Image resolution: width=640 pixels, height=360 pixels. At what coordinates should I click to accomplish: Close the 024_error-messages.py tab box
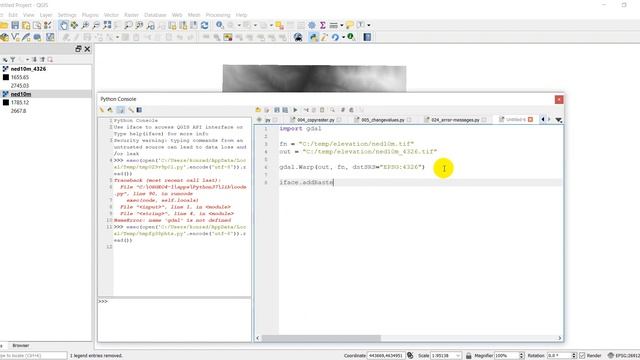[484, 120]
